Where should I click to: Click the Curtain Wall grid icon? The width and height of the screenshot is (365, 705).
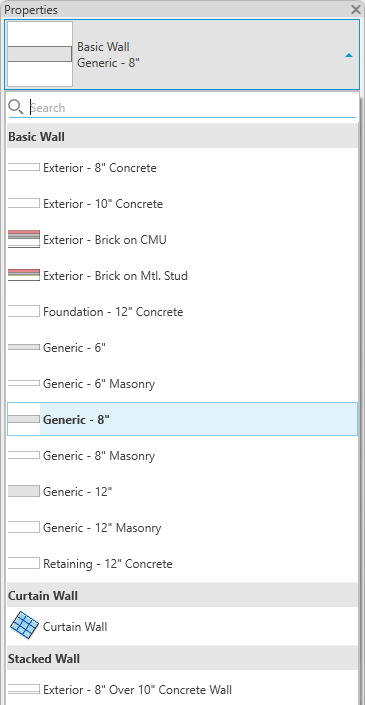coord(24,626)
